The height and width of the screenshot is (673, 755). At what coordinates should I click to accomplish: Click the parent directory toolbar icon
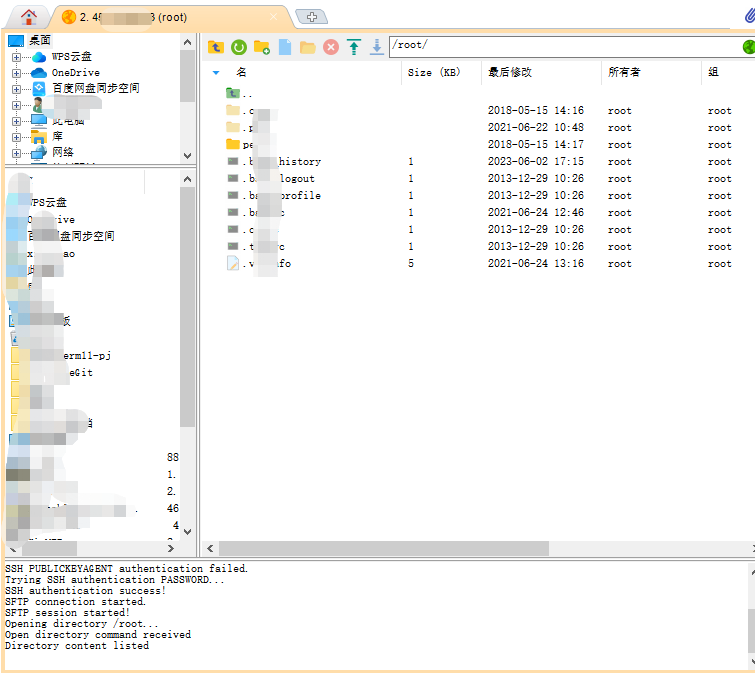point(216,47)
